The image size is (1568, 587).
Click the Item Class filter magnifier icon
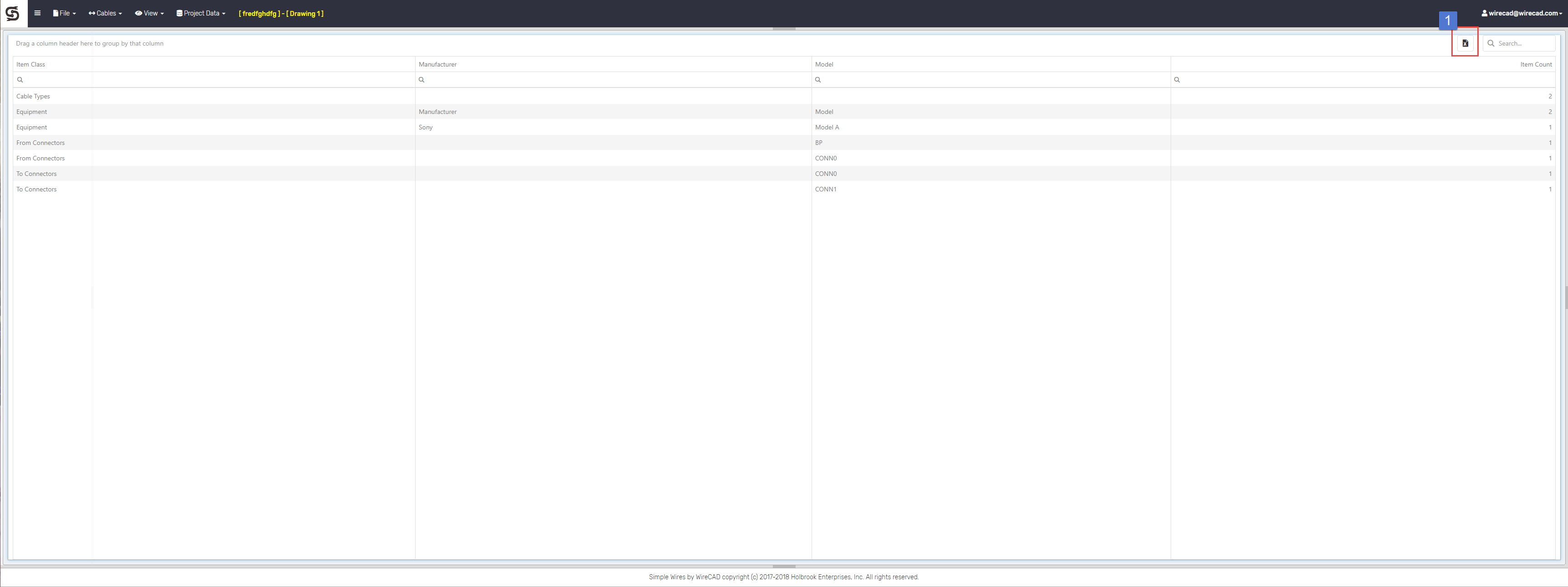click(x=20, y=80)
